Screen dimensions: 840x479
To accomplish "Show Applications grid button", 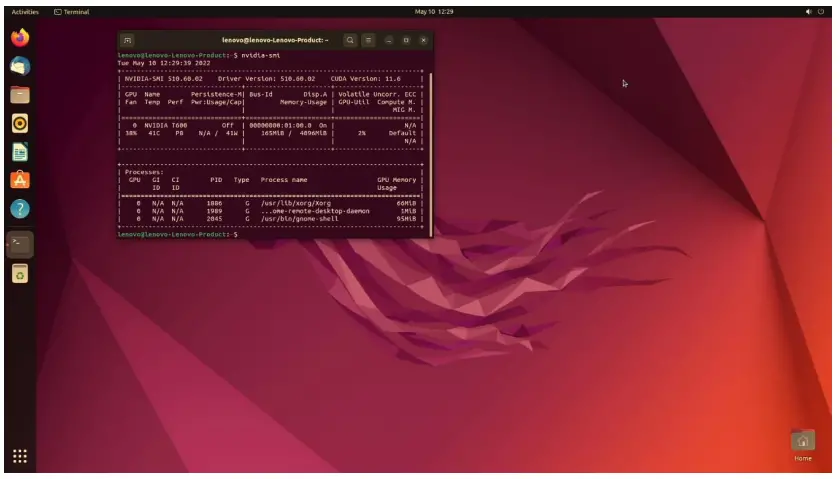I will point(20,456).
